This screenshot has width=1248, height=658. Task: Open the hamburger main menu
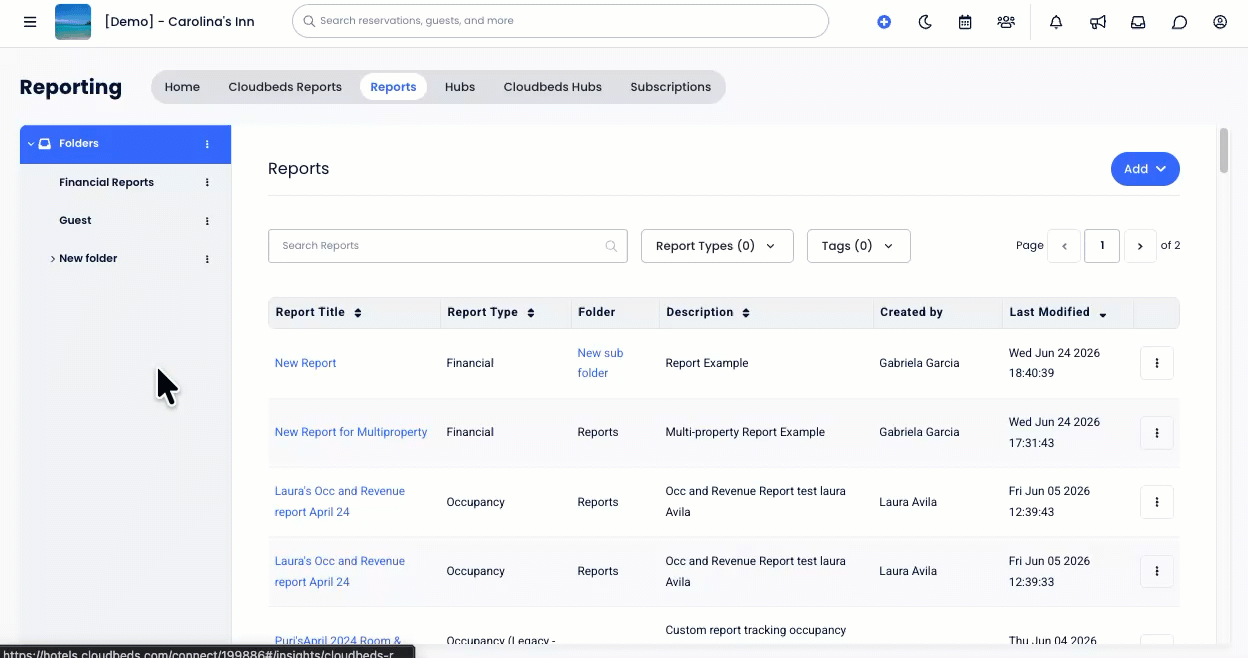click(30, 22)
